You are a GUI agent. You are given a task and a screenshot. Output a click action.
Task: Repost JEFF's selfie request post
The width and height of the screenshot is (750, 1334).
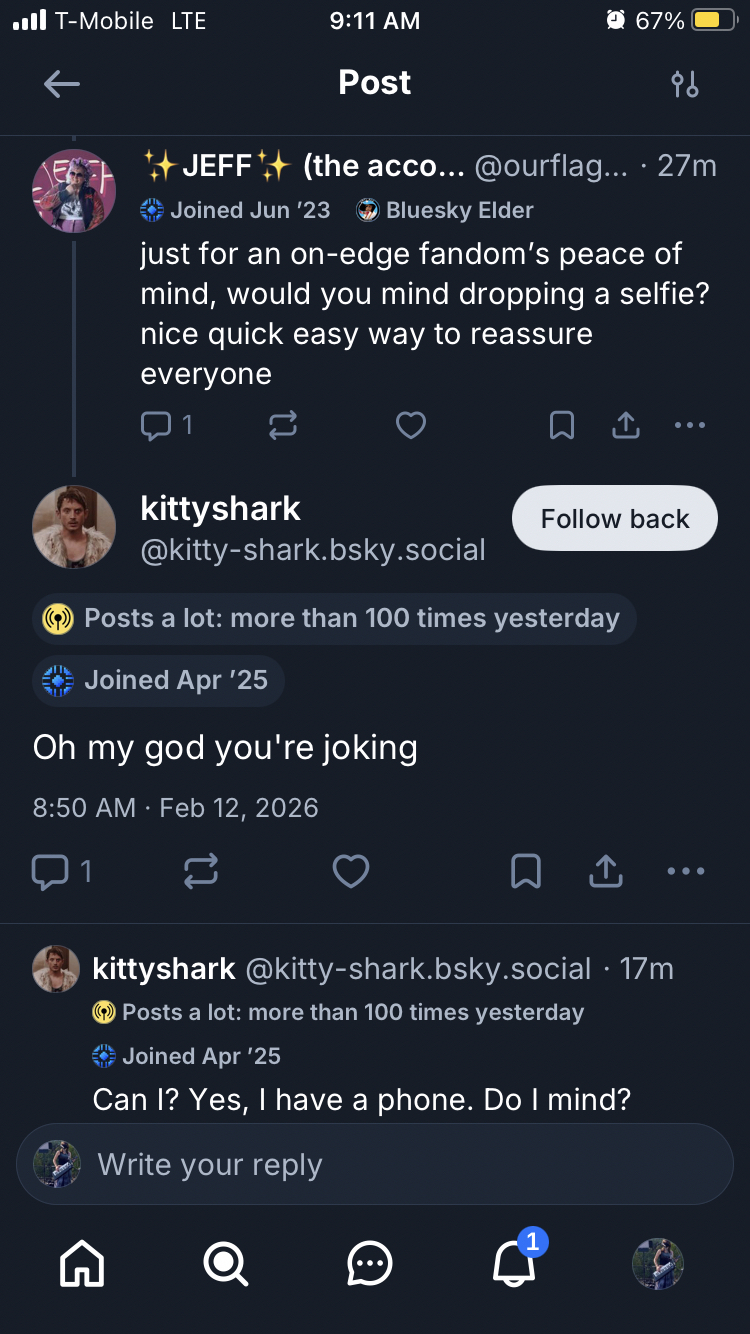[x=283, y=426]
